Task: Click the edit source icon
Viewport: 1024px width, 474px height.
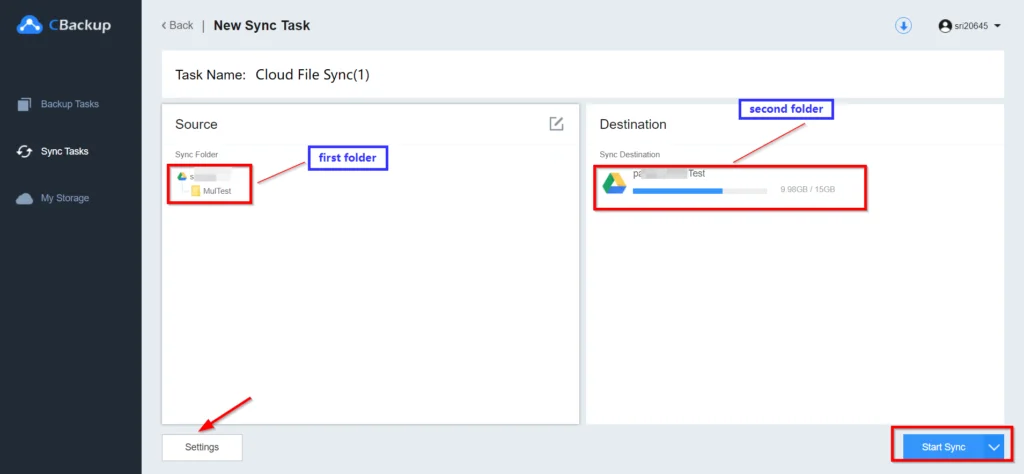Action: pos(556,124)
